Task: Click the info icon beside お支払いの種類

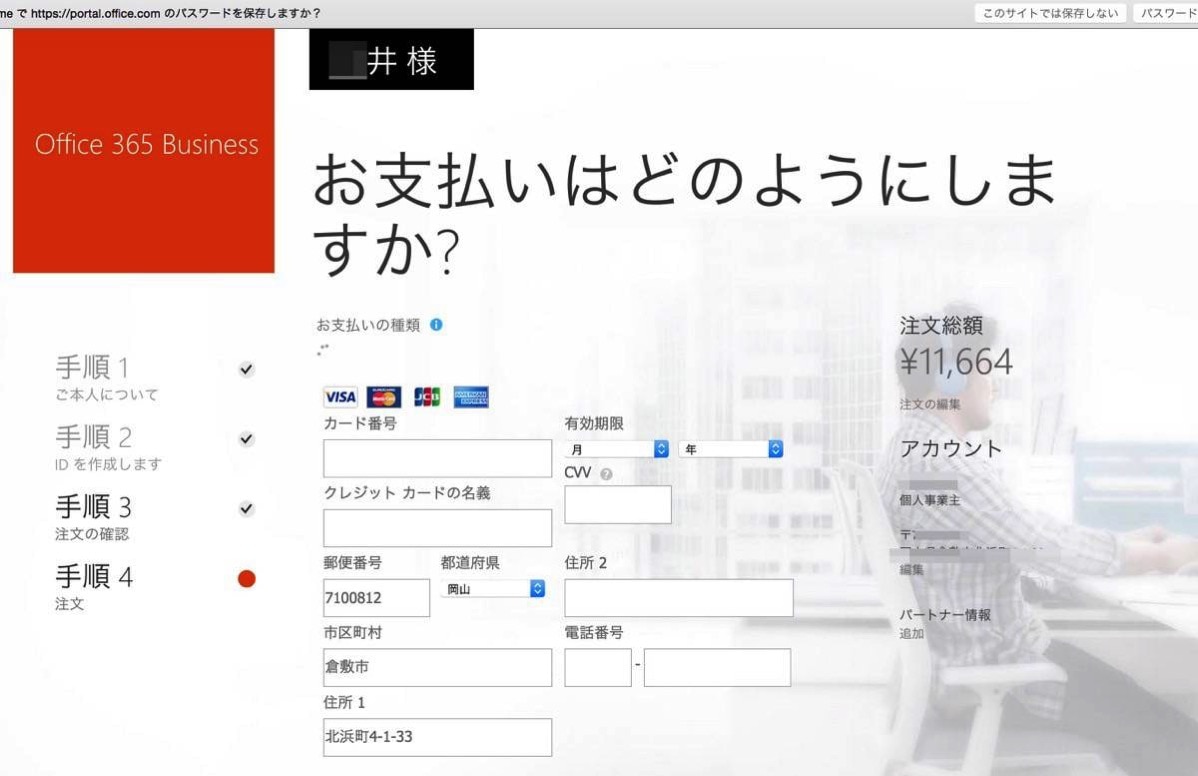Action: tap(436, 325)
